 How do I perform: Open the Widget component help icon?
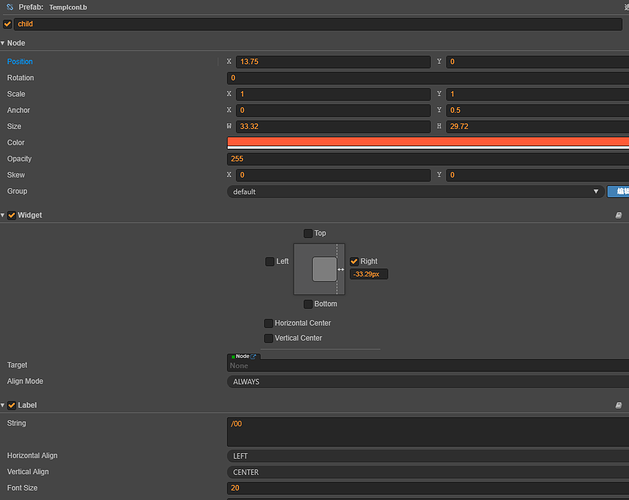coord(619,215)
